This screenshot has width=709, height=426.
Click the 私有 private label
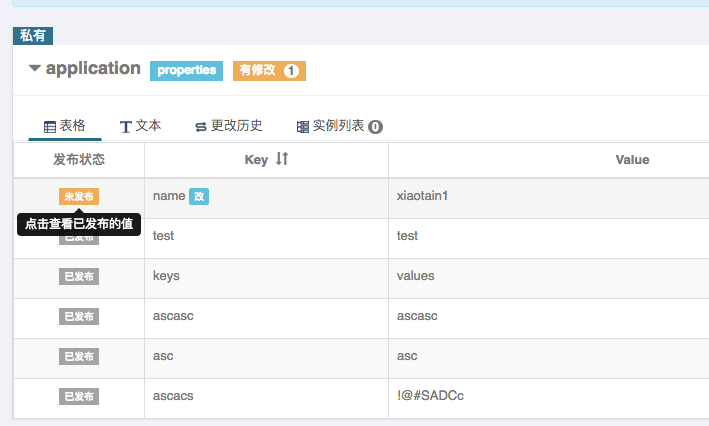coord(33,36)
